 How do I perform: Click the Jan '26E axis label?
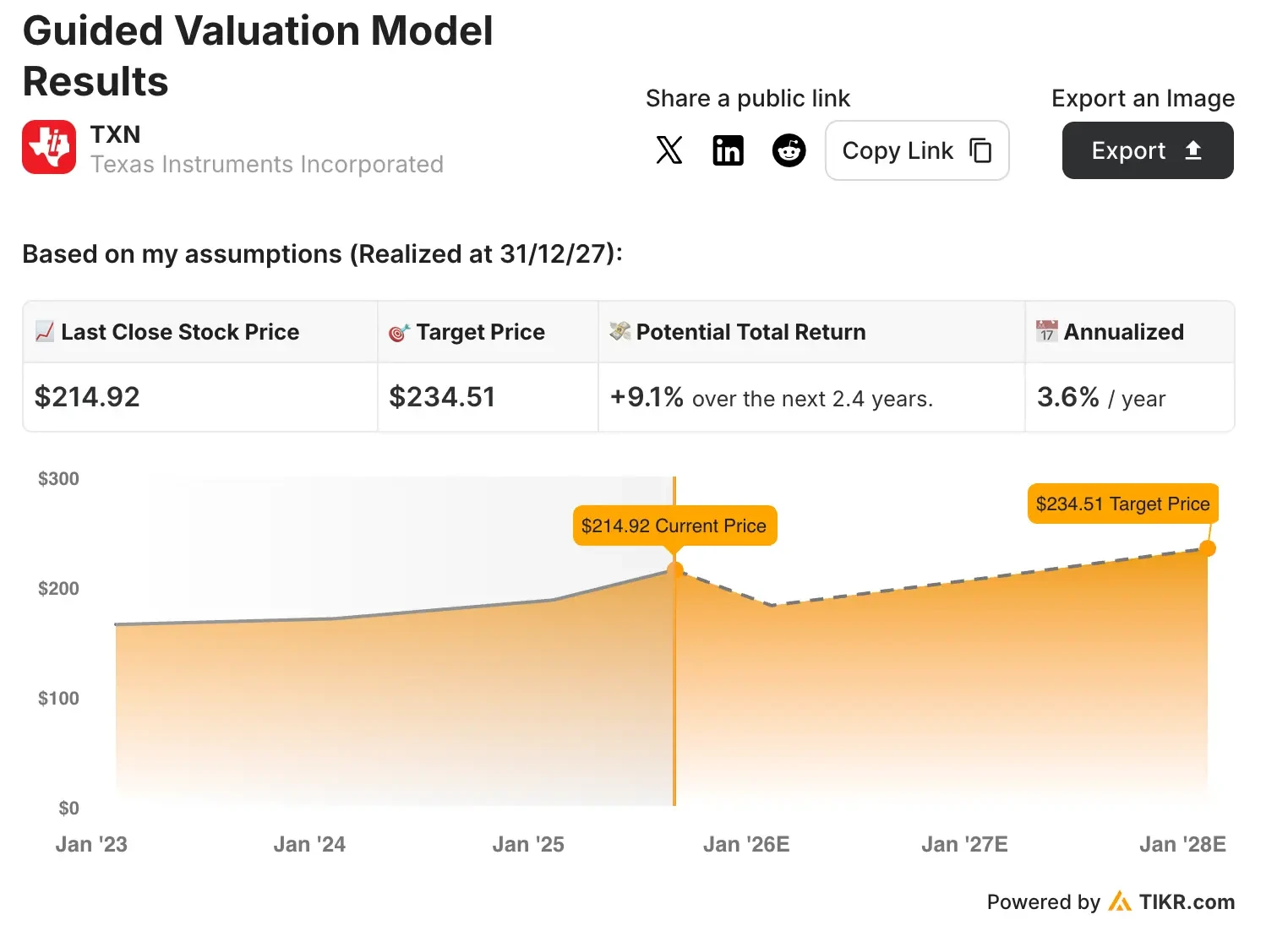click(746, 844)
